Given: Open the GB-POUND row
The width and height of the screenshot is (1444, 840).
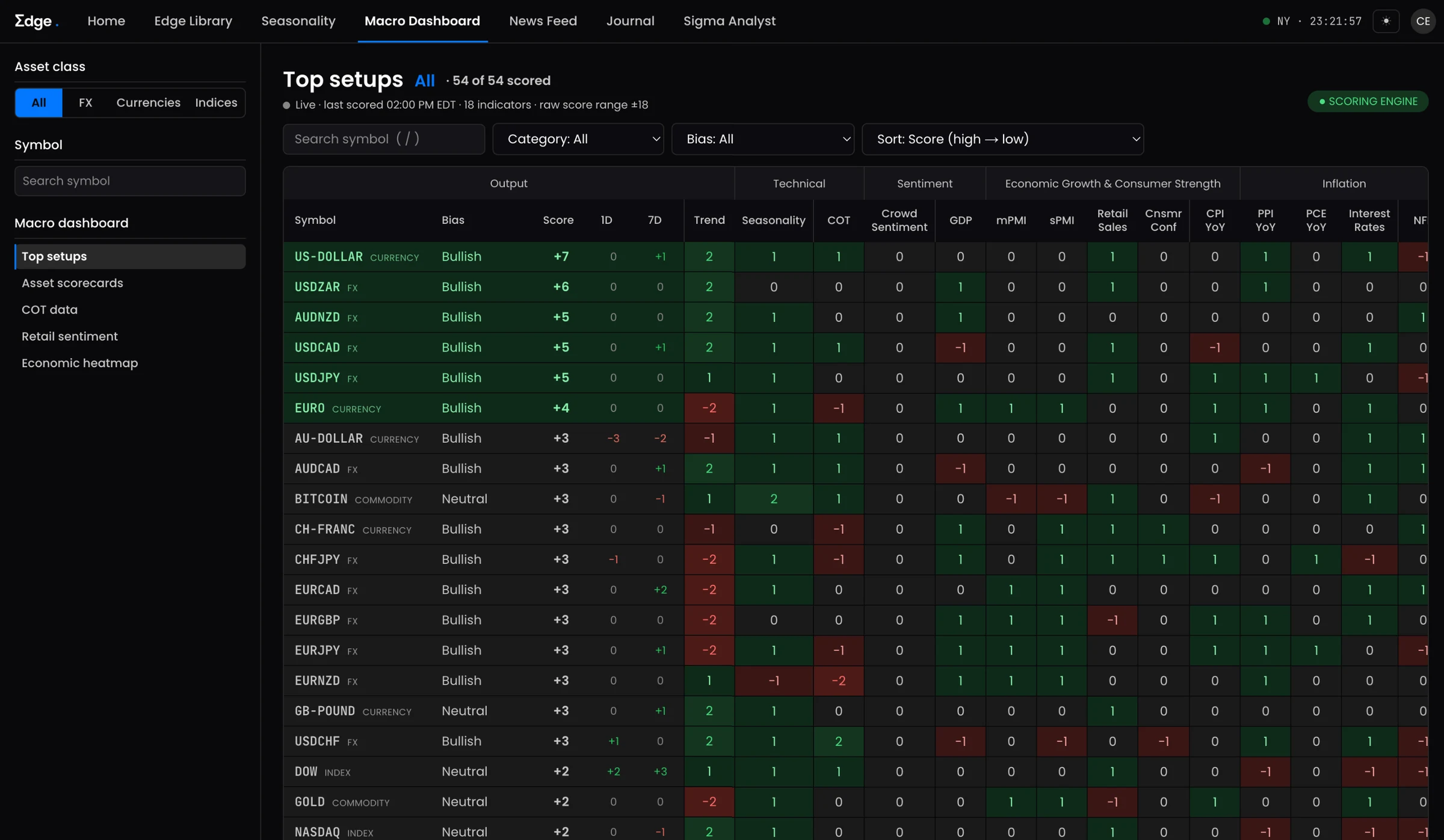Looking at the screenshot, I should pos(856,711).
